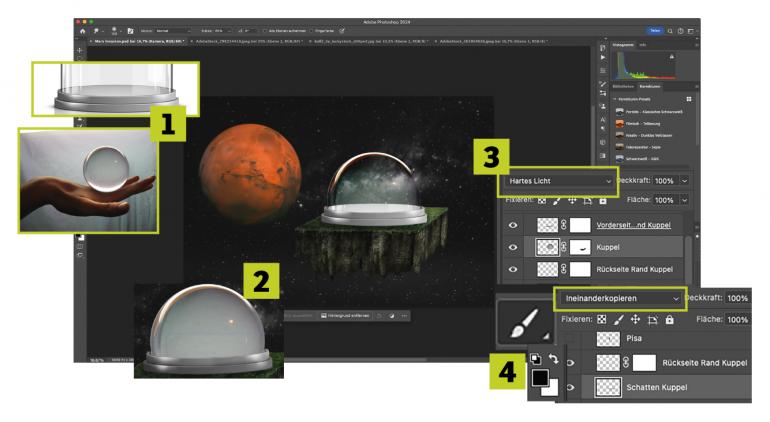This screenshot has width=770, height=422.
Task: Click the lock-all padlock in Hartes Licht panel
Action: 603,200
